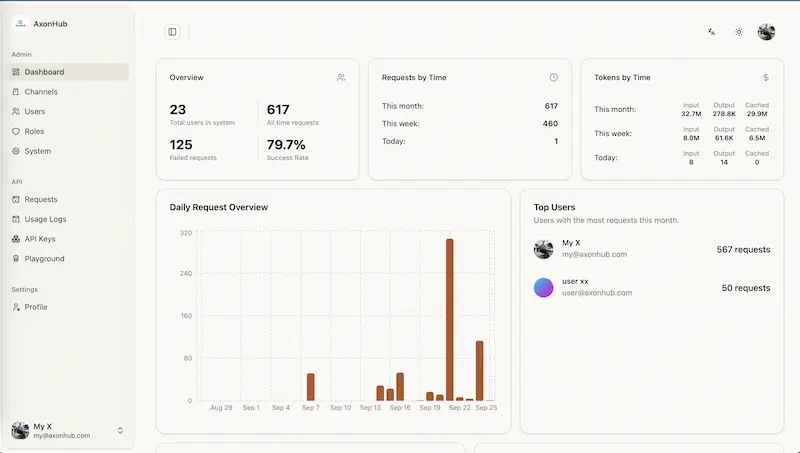
Task: Click the System gear icon
Action: pyautogui.click(x=16, y=151)
